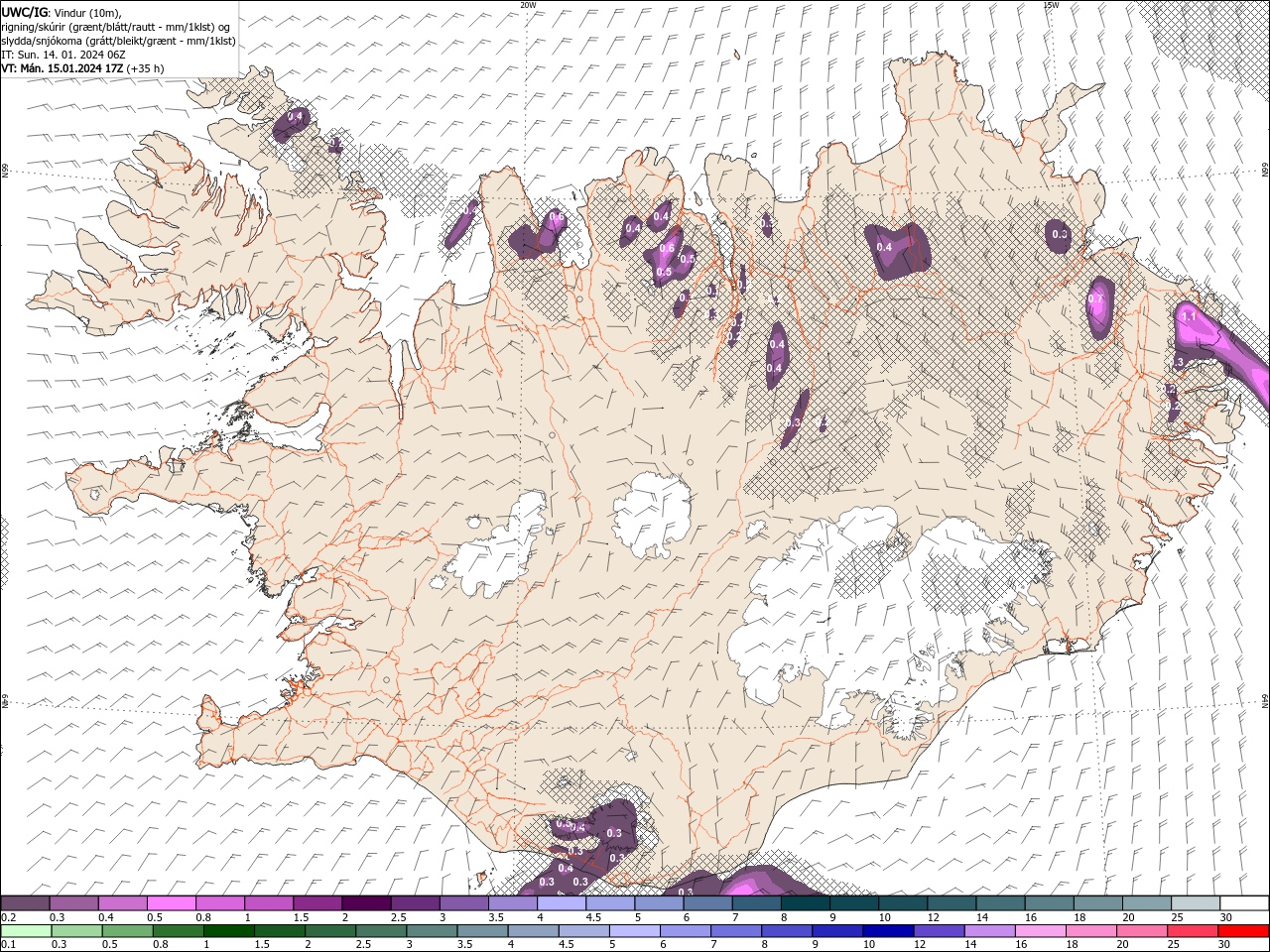Select the green bottom legend swatch labeled 0.5
This screenshot has height=952, width=1270.
(x=127, y=931)
